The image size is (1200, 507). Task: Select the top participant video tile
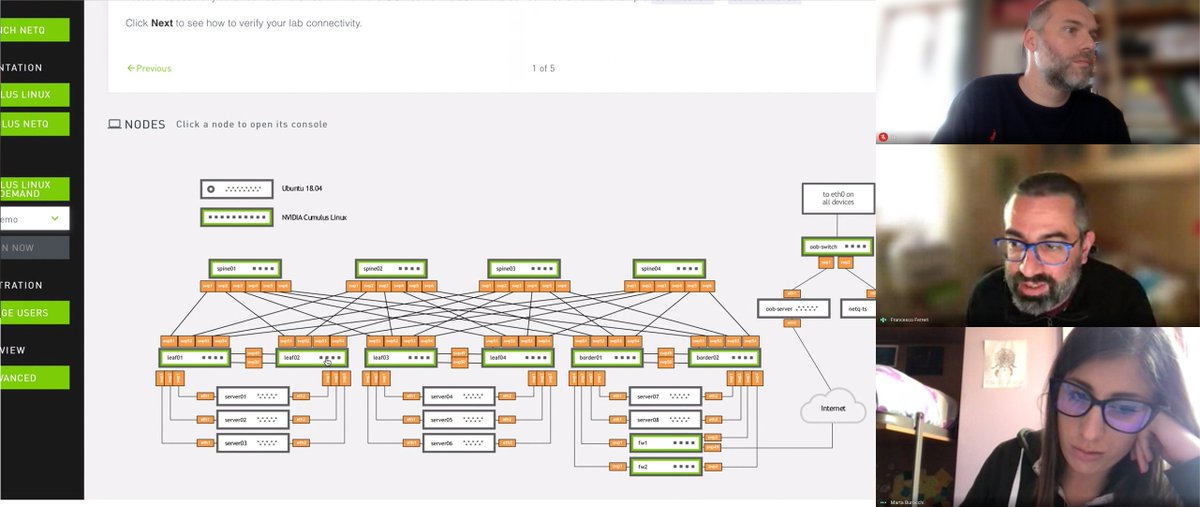point(1038,72)
